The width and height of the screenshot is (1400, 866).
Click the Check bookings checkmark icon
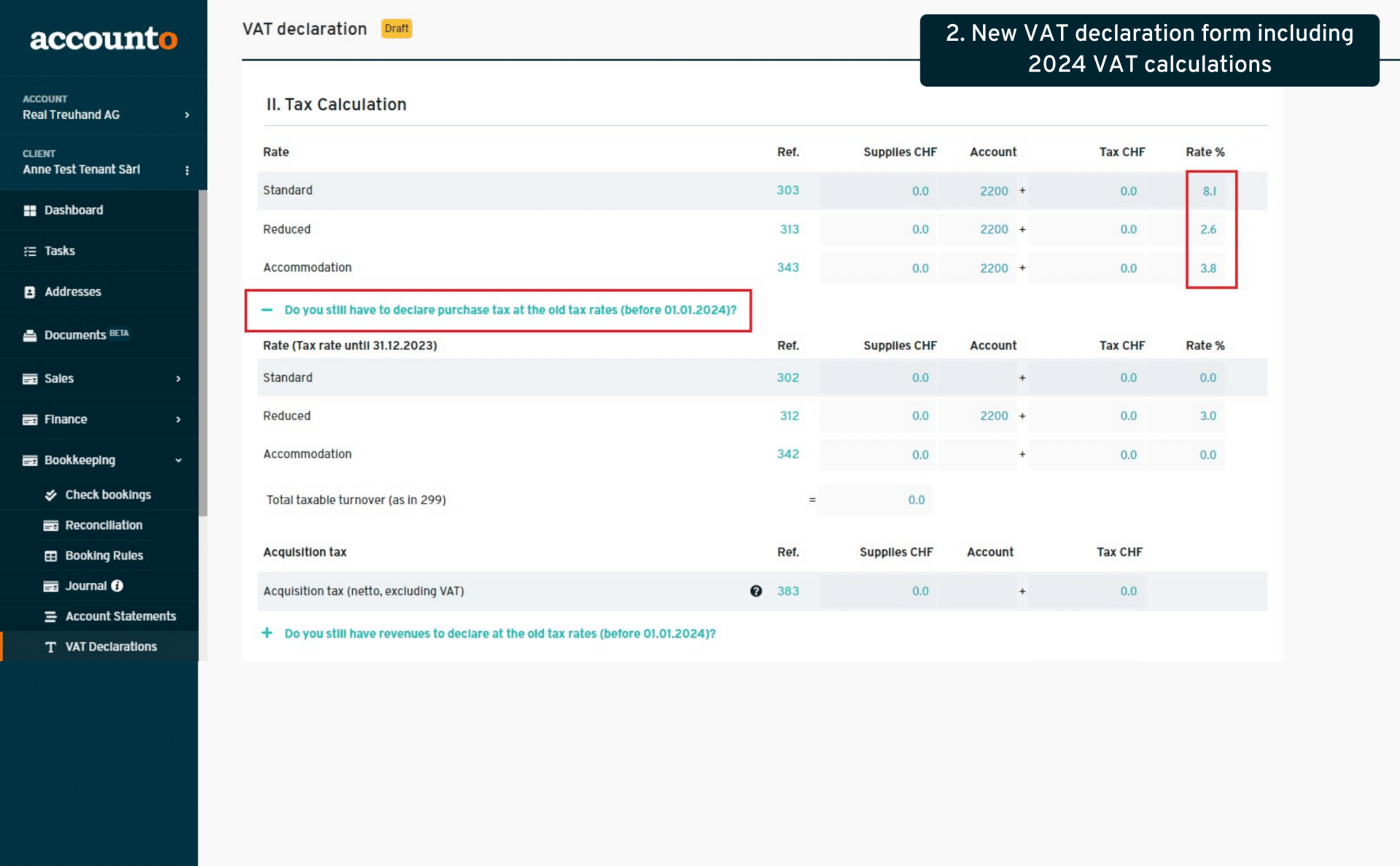point(50,495)
